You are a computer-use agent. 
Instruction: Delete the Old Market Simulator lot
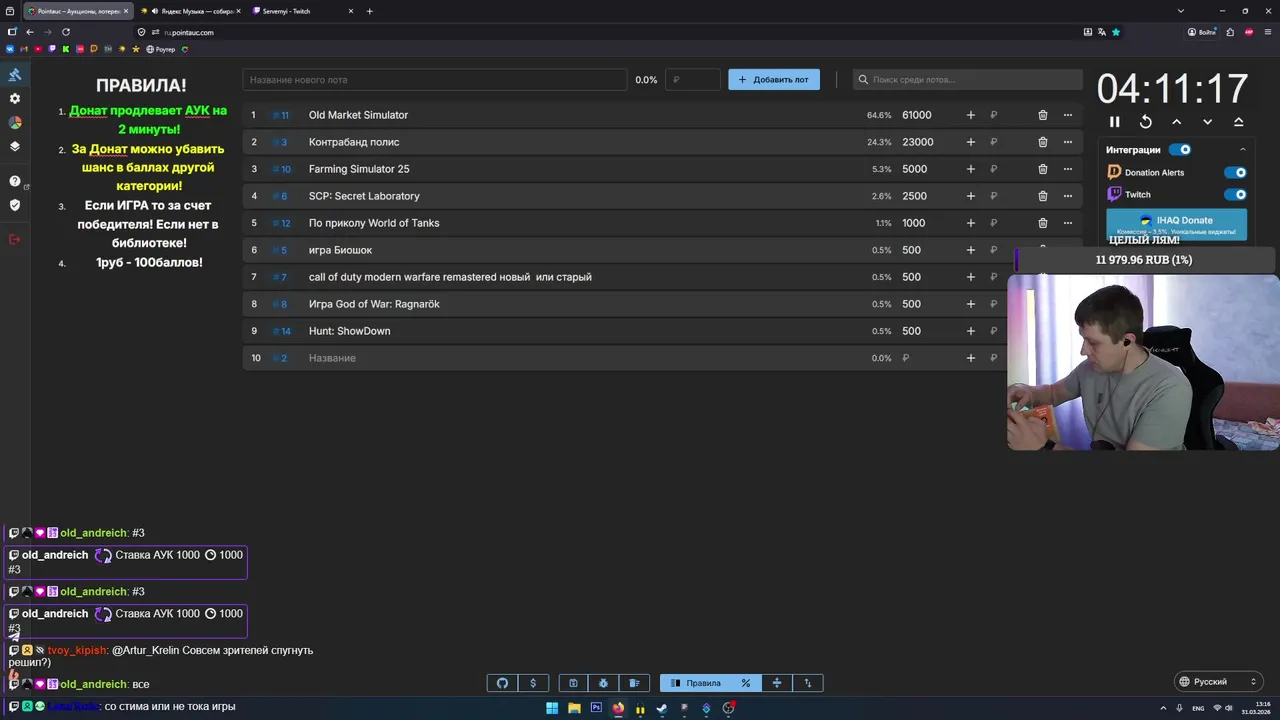[1042, 115]
